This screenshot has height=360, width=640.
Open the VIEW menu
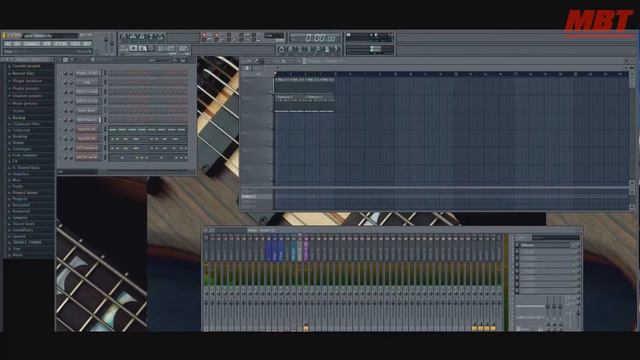(x=47, y=44)
